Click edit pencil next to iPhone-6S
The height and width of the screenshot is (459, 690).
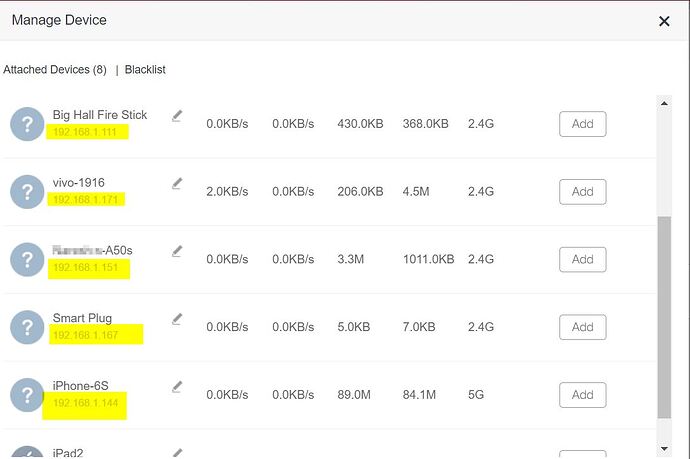point(177,386)
